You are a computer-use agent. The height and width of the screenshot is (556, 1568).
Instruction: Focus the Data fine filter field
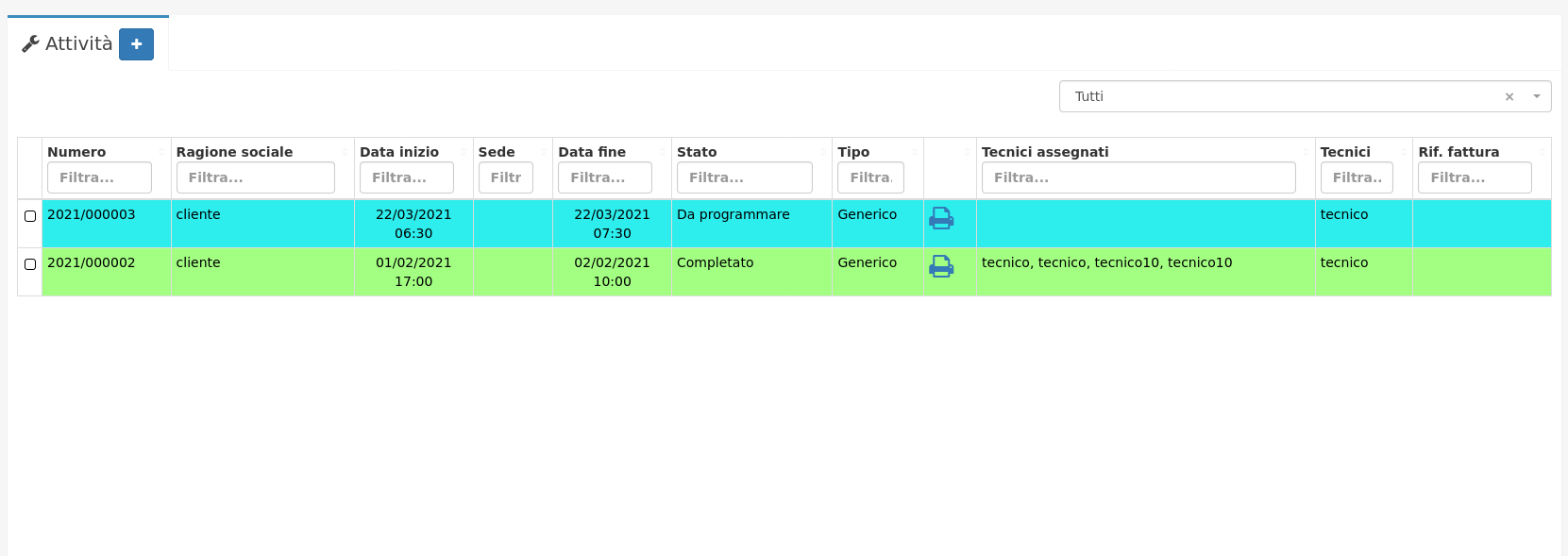click(x=604, y=177)
